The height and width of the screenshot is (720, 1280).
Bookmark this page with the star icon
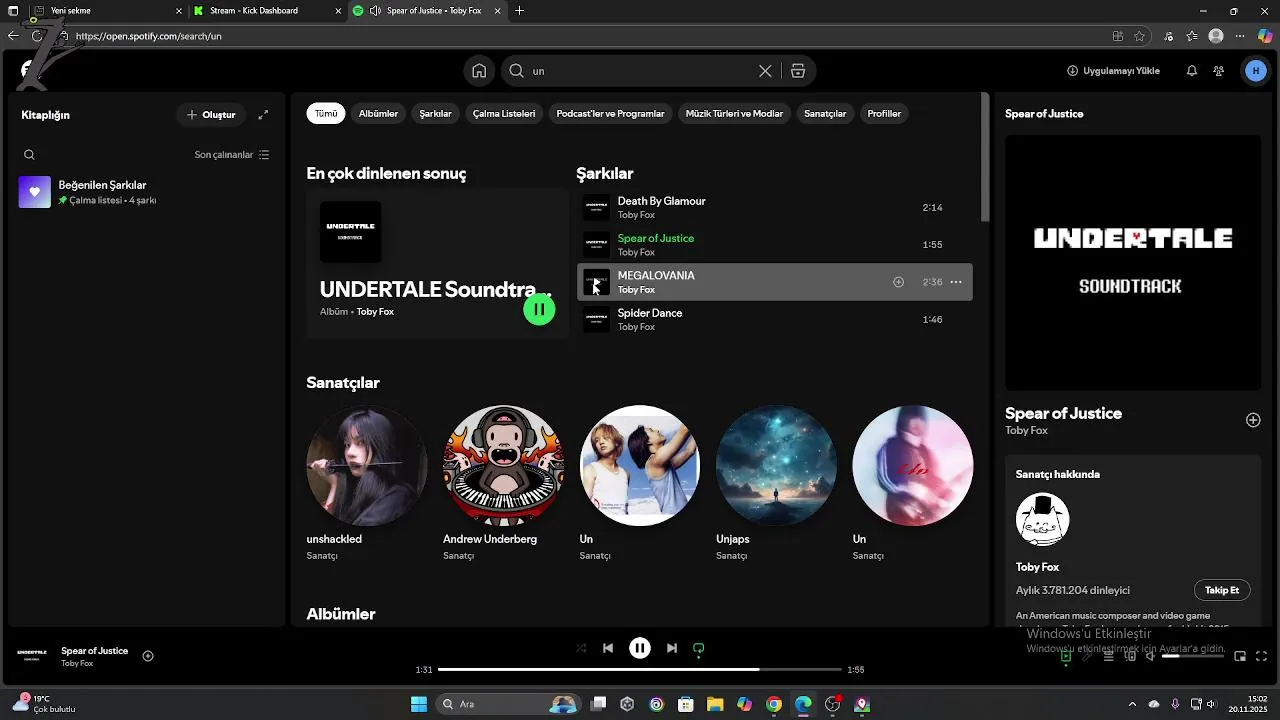pyautogui.click(x=1140, y=36)
